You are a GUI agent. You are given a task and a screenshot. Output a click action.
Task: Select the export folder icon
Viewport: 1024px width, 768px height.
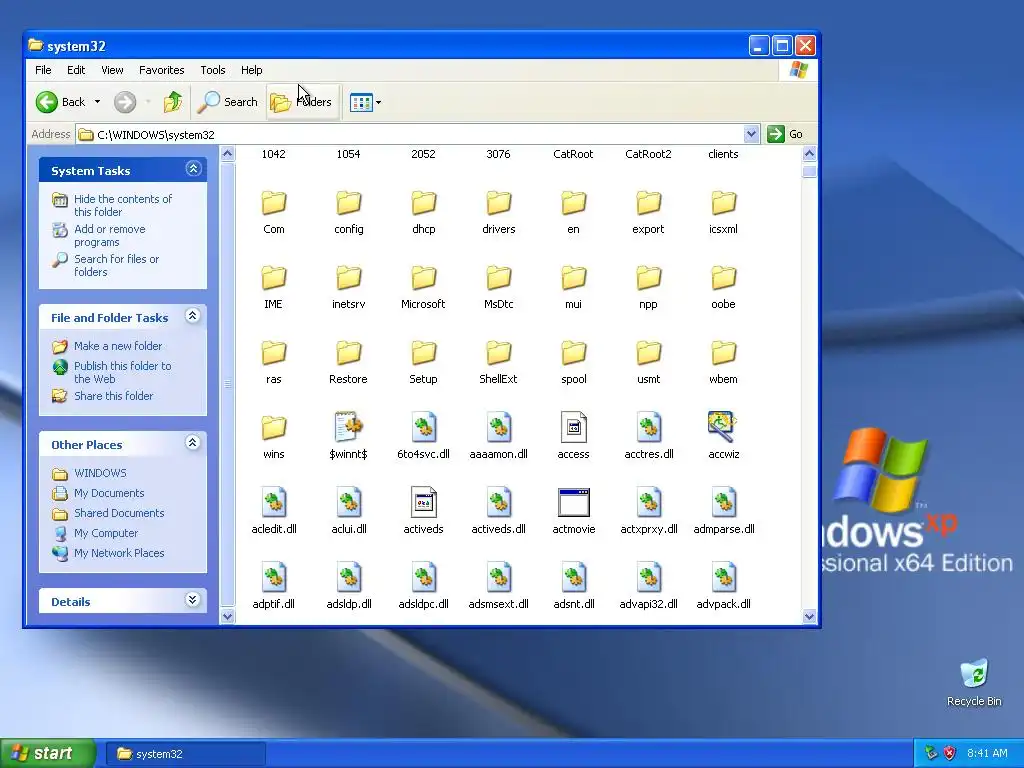[x=648, y=203]
